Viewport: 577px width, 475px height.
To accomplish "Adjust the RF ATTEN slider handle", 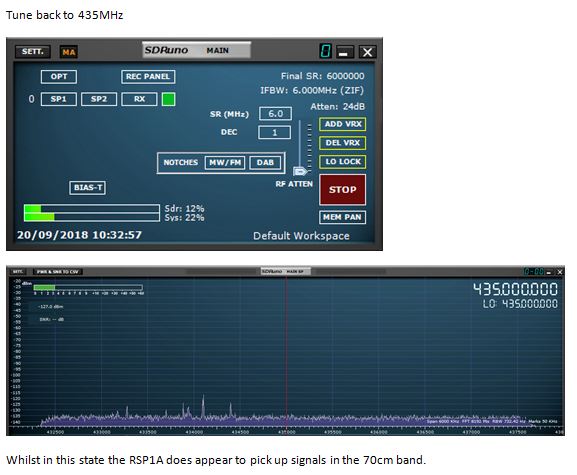I will pos(300,171).
